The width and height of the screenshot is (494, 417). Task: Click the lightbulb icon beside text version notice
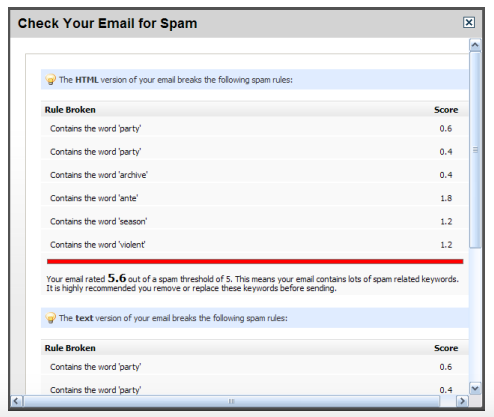click(50, 318)
